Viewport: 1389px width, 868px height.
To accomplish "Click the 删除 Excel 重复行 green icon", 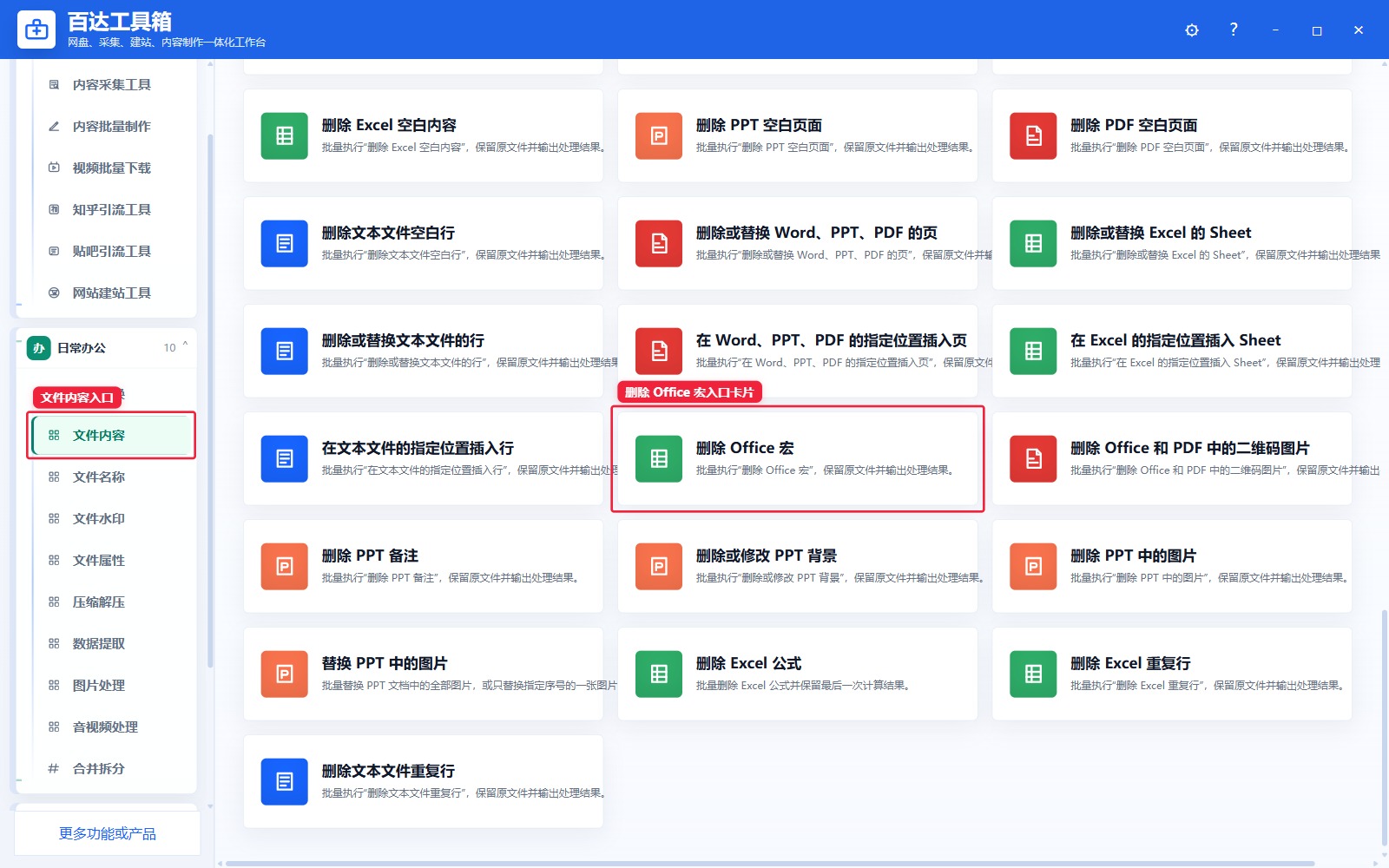I will [x=1033, y=674].
